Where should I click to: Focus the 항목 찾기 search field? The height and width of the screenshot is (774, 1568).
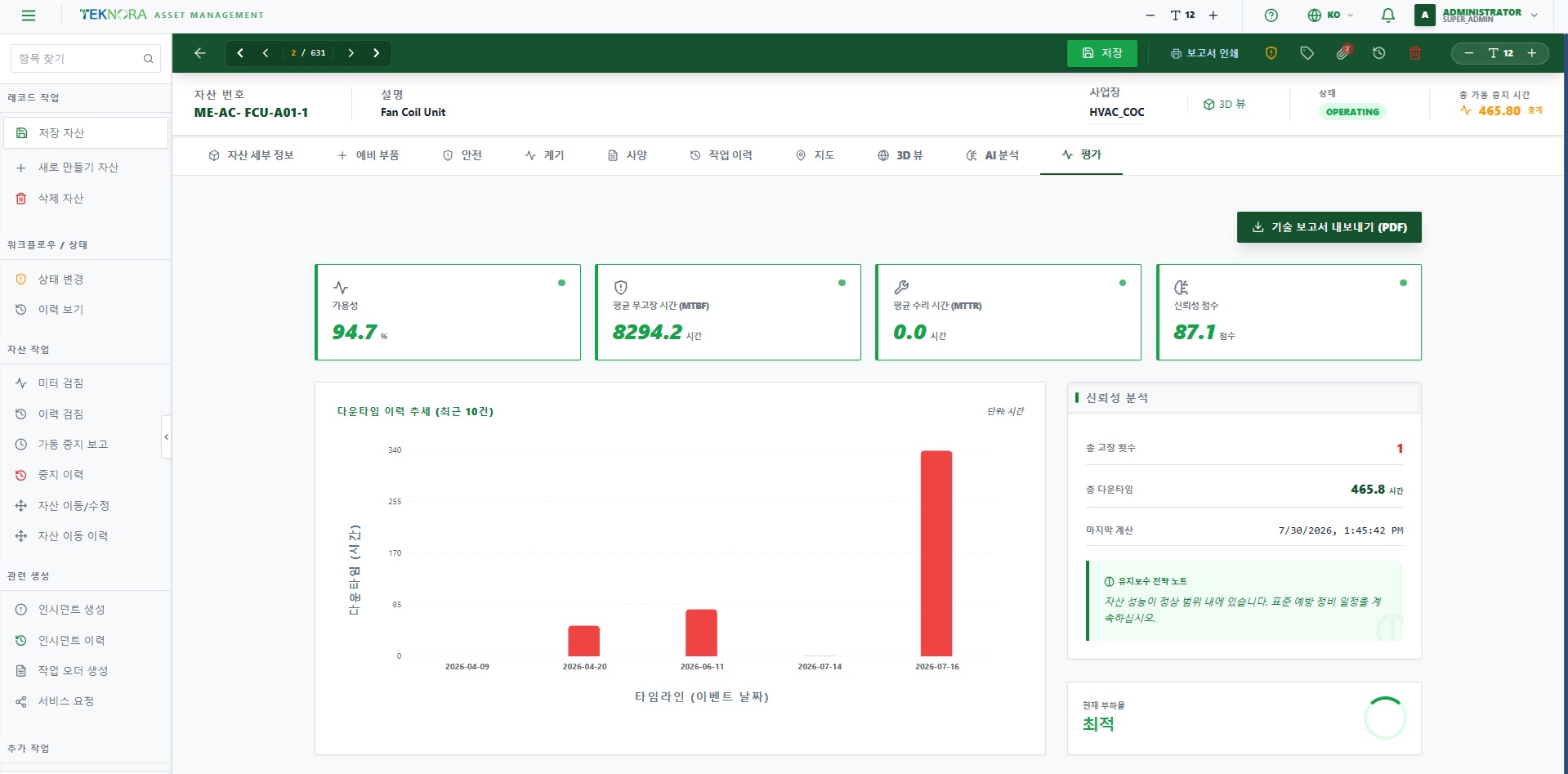pos(85,59)
